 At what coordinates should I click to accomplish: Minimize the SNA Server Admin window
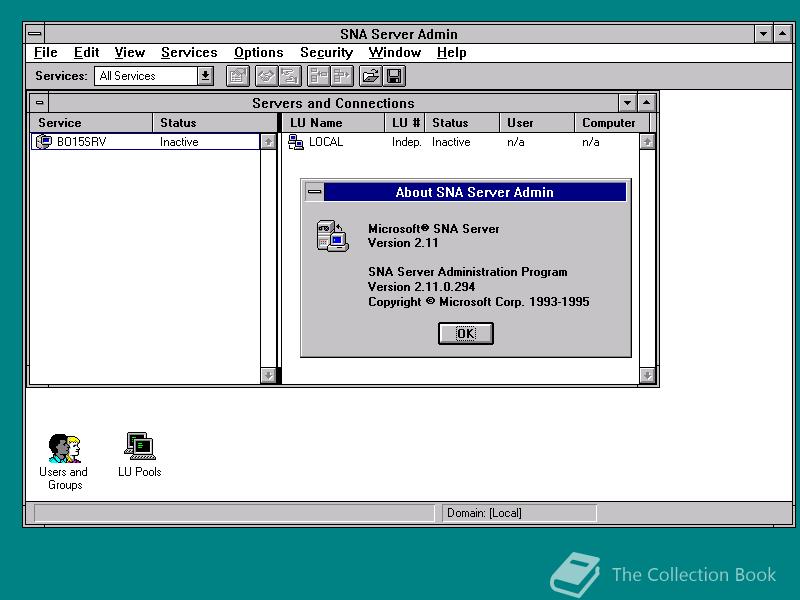pyautogui.click(x=763, y=34)
